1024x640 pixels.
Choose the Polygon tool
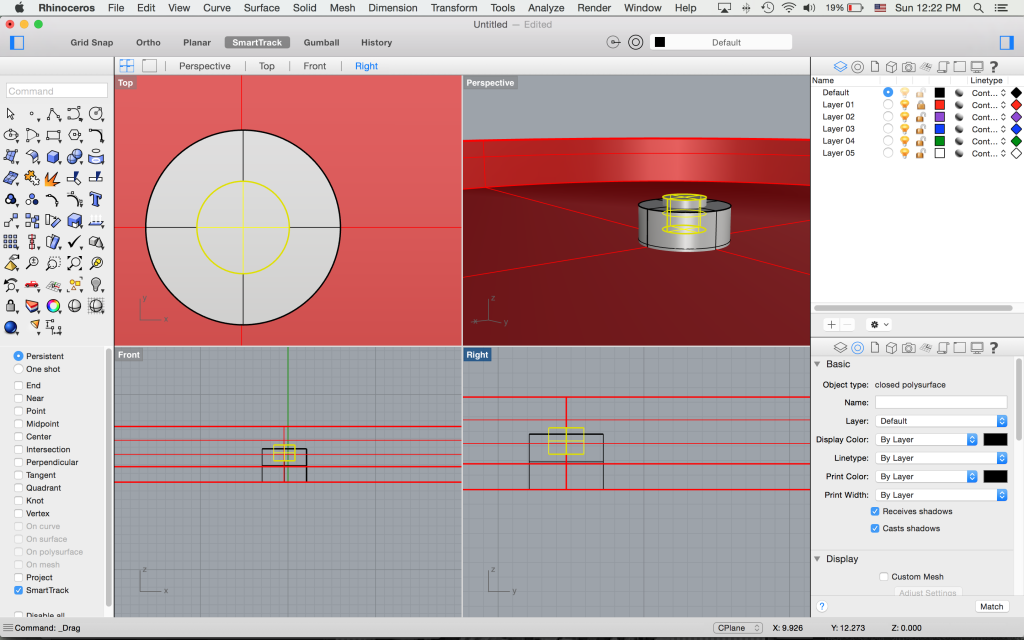coord(75,136)
